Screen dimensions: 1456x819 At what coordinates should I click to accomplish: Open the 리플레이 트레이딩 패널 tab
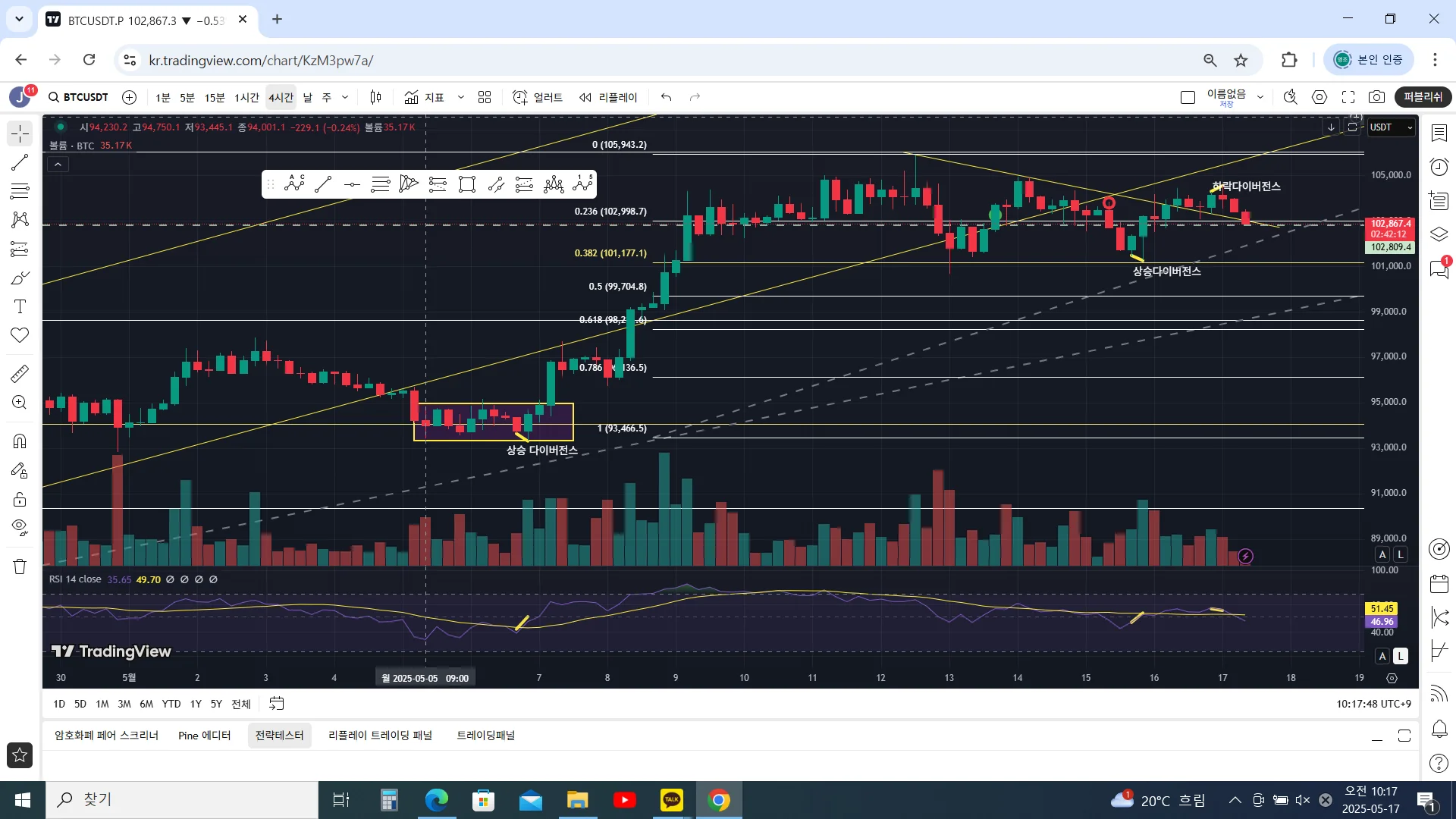(380, 736)
